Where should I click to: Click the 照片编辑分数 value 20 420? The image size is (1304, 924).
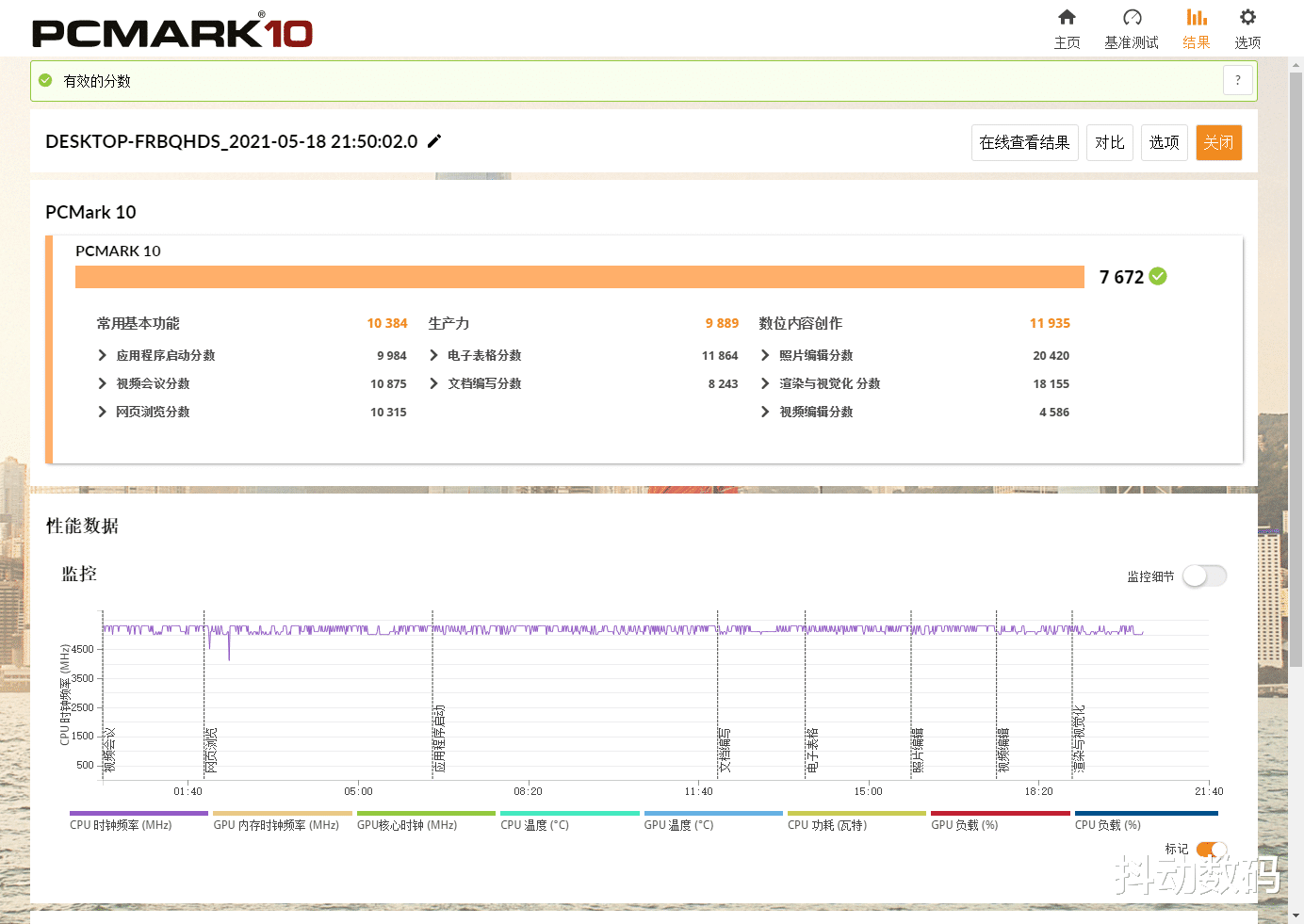point(1051,355)
